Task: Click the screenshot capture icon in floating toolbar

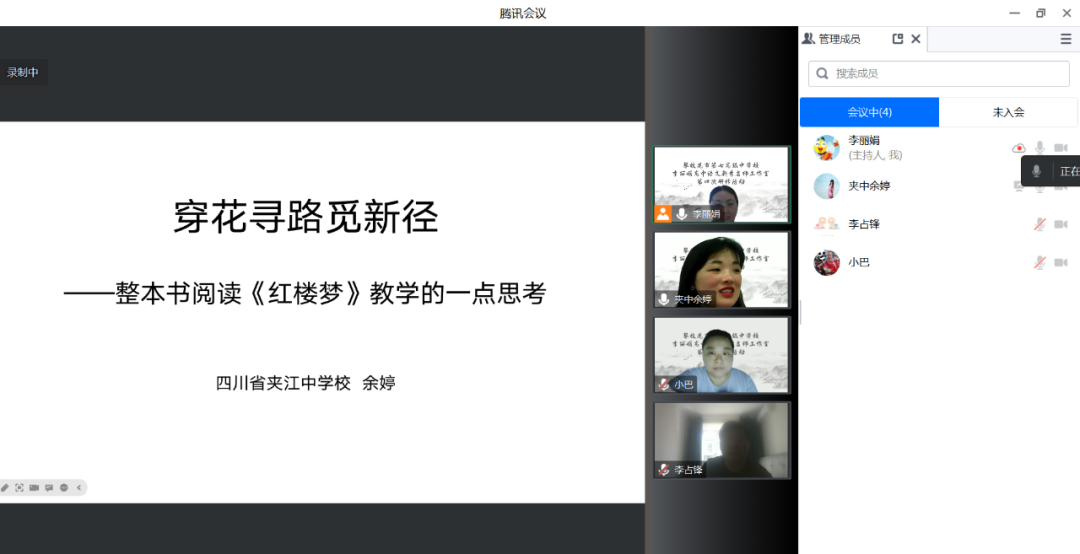Action: coord(19,488)
